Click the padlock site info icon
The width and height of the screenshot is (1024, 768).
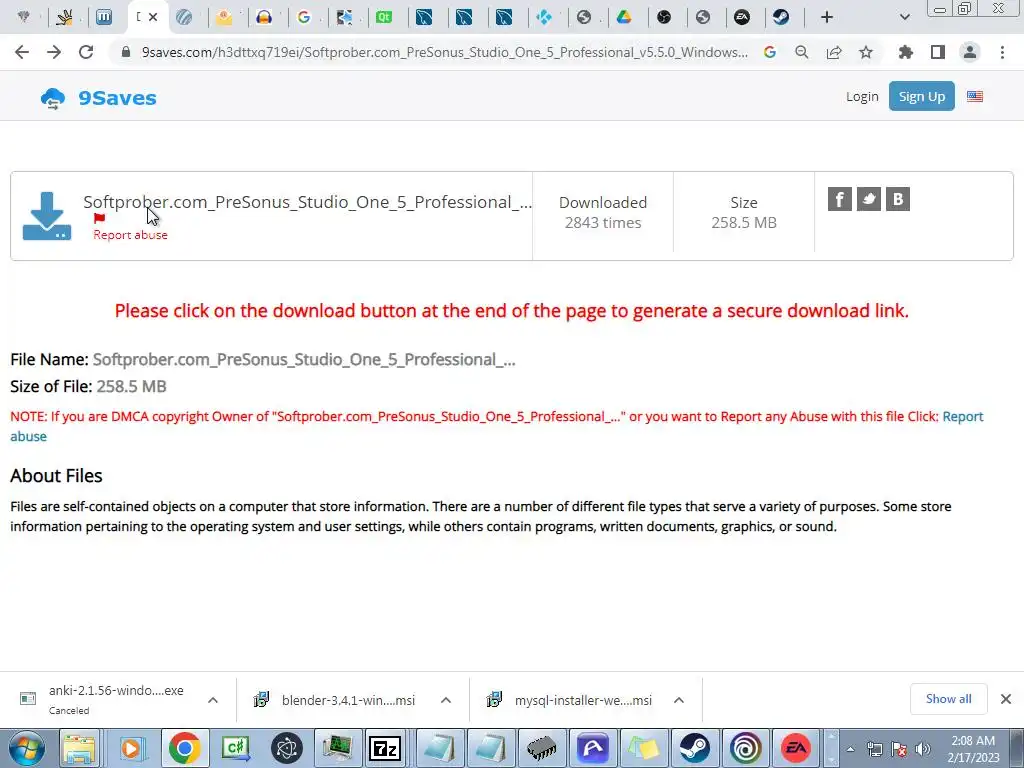pos(127,52)
